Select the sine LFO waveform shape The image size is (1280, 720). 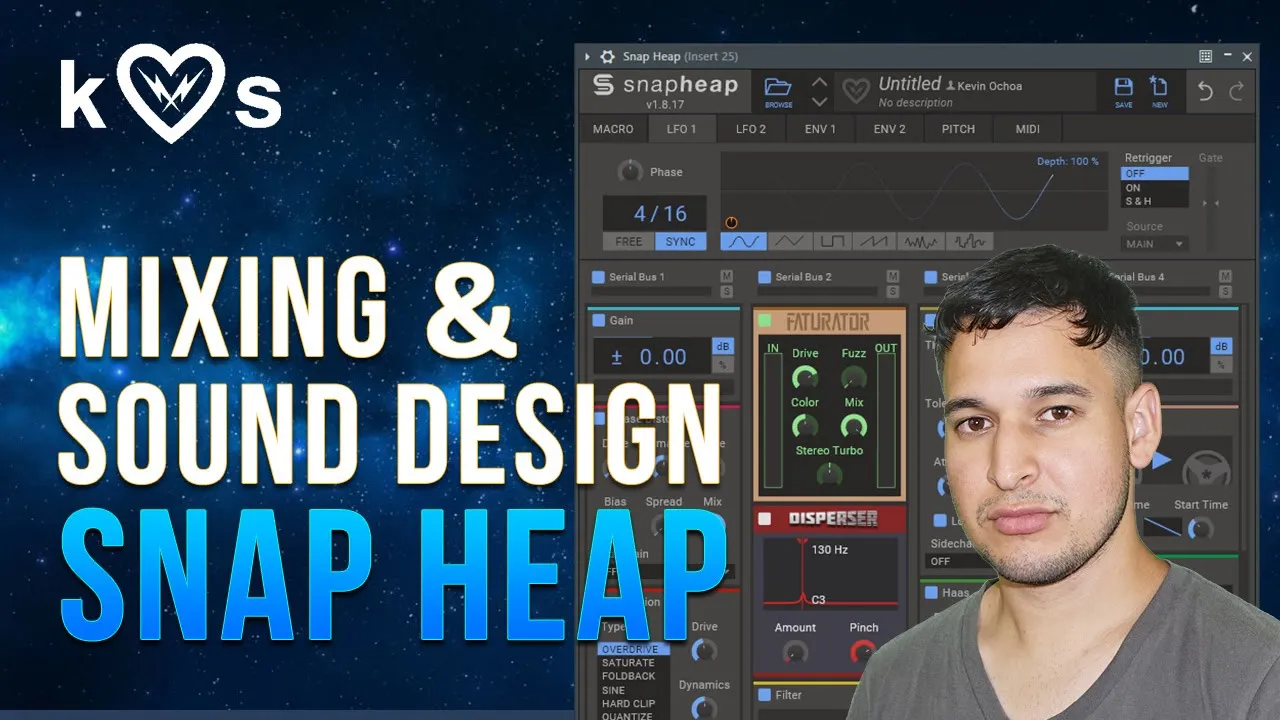pyautogui.click(x=743, y=241)
